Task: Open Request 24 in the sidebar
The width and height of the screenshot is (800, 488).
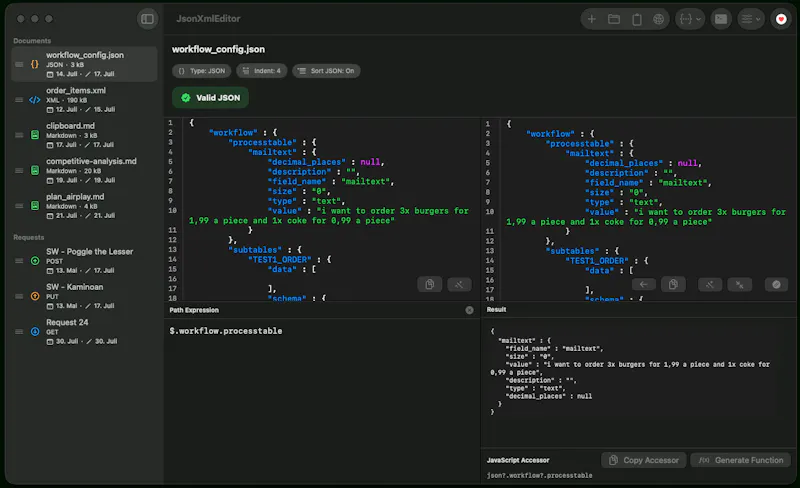Action: (x=84, y=331)
